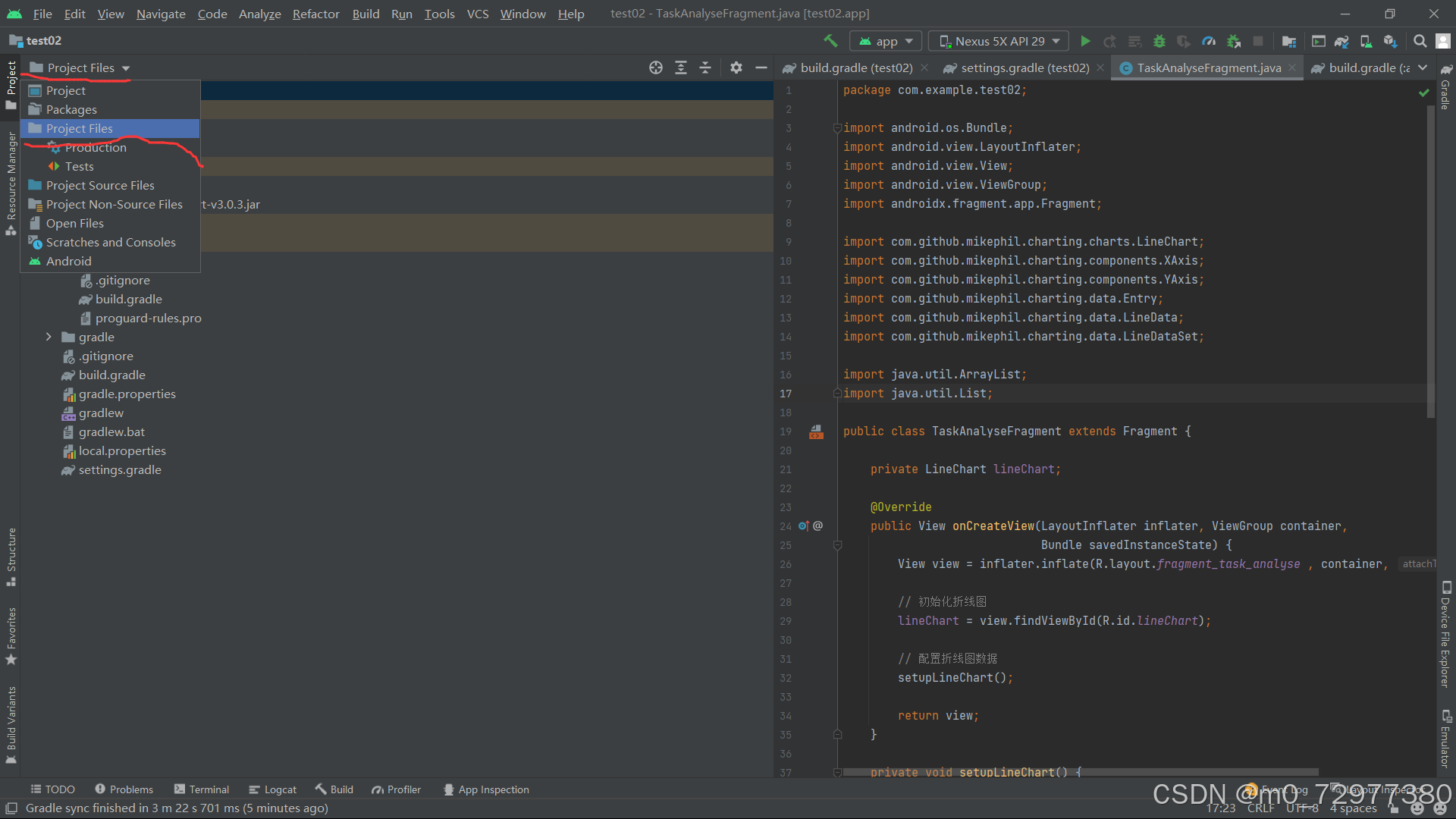Open the Refactor menu
1456x819 pixels.
pos(315,14)
